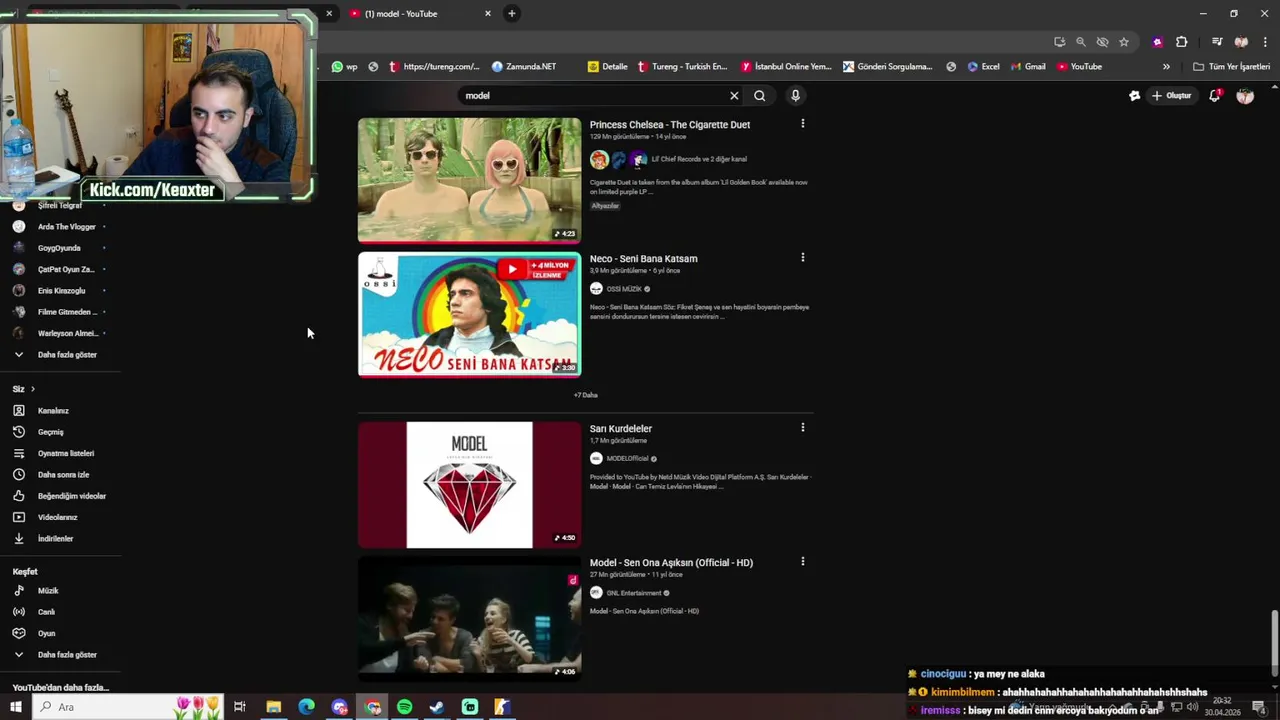Open the Detaile bookmark
This screenshot has height=720, width=1280.
coord(608,67)
